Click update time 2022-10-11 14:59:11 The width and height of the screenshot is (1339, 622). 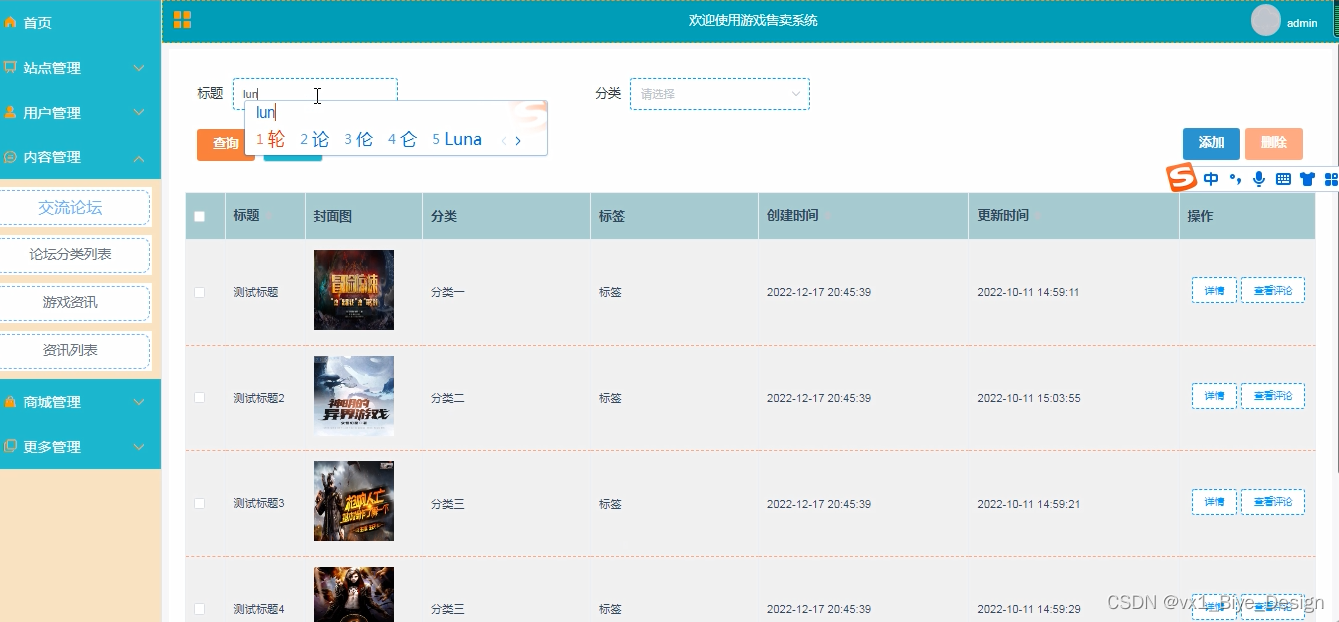coord(1029,292)
